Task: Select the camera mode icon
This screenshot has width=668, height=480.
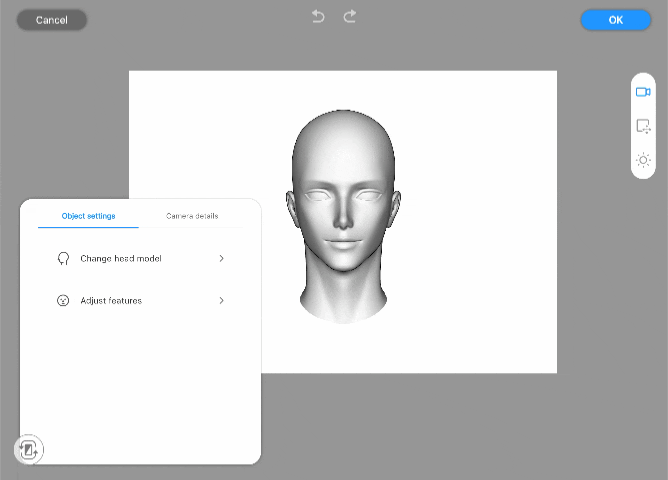Action: click(643, 92)
